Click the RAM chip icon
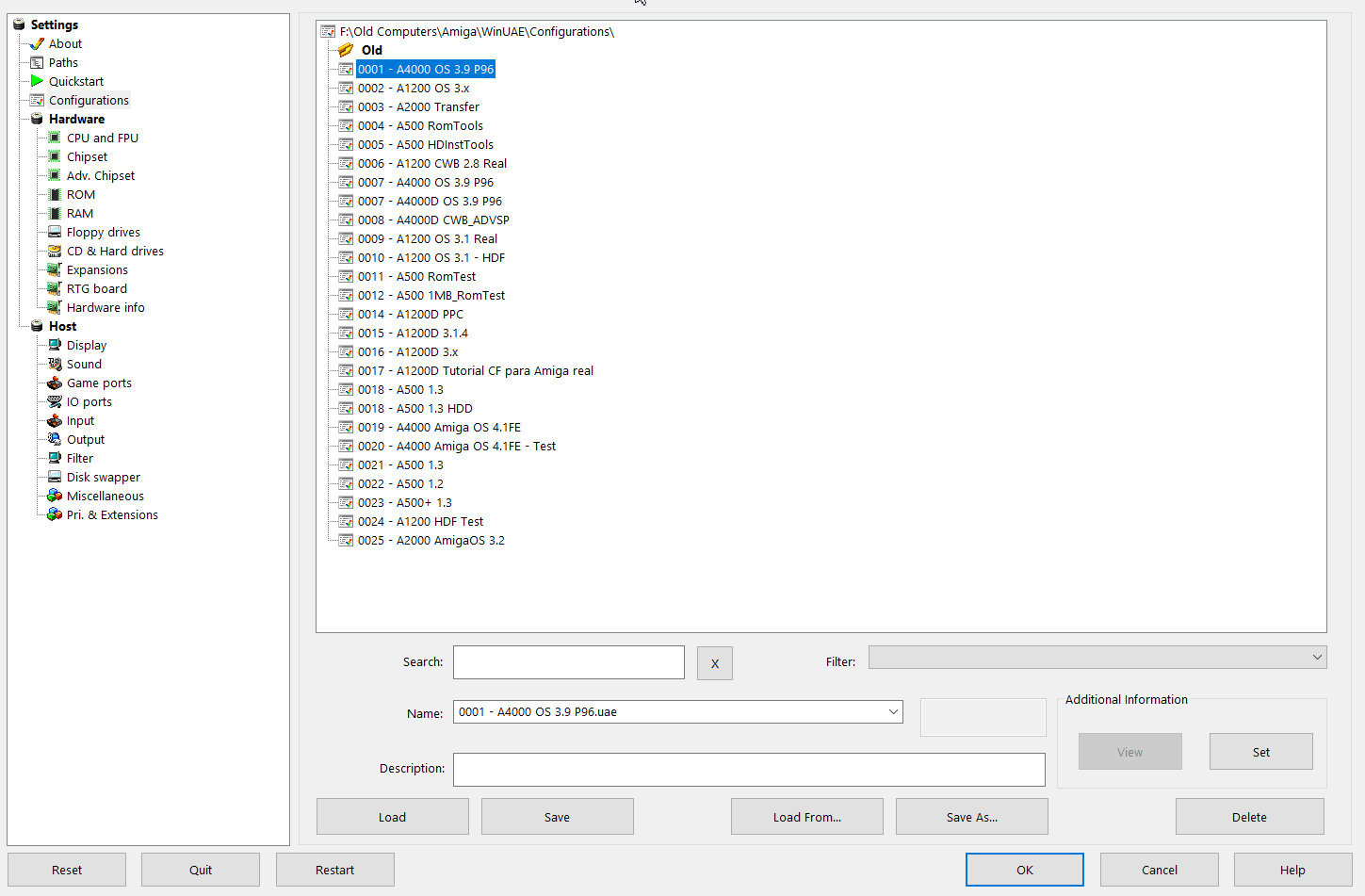 pyautogui.click(x=55, y=213)
